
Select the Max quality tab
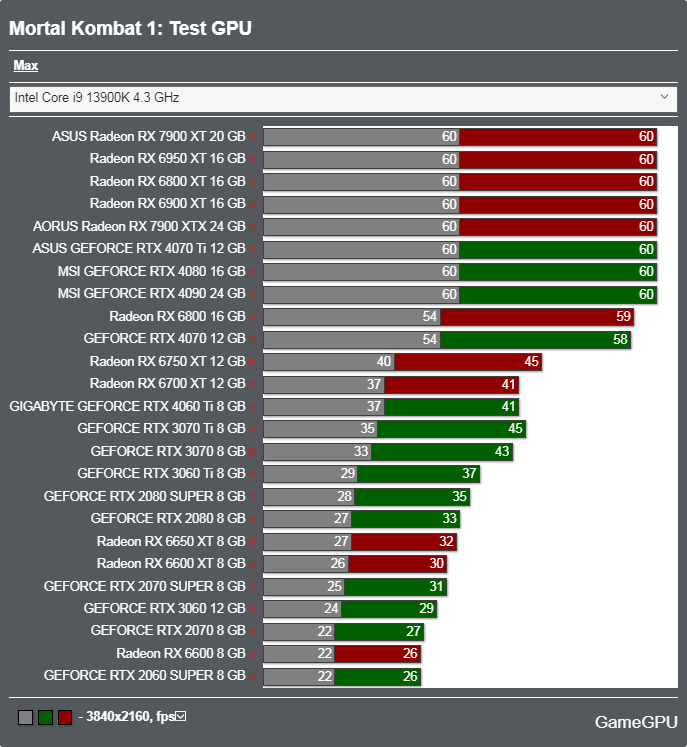(26, 66)
